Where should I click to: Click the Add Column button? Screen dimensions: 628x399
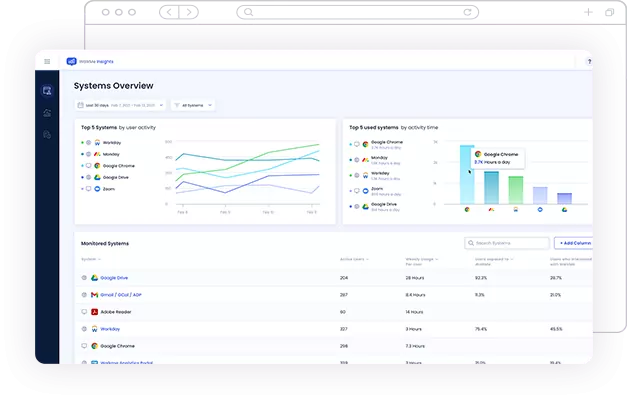coord(574,243)
